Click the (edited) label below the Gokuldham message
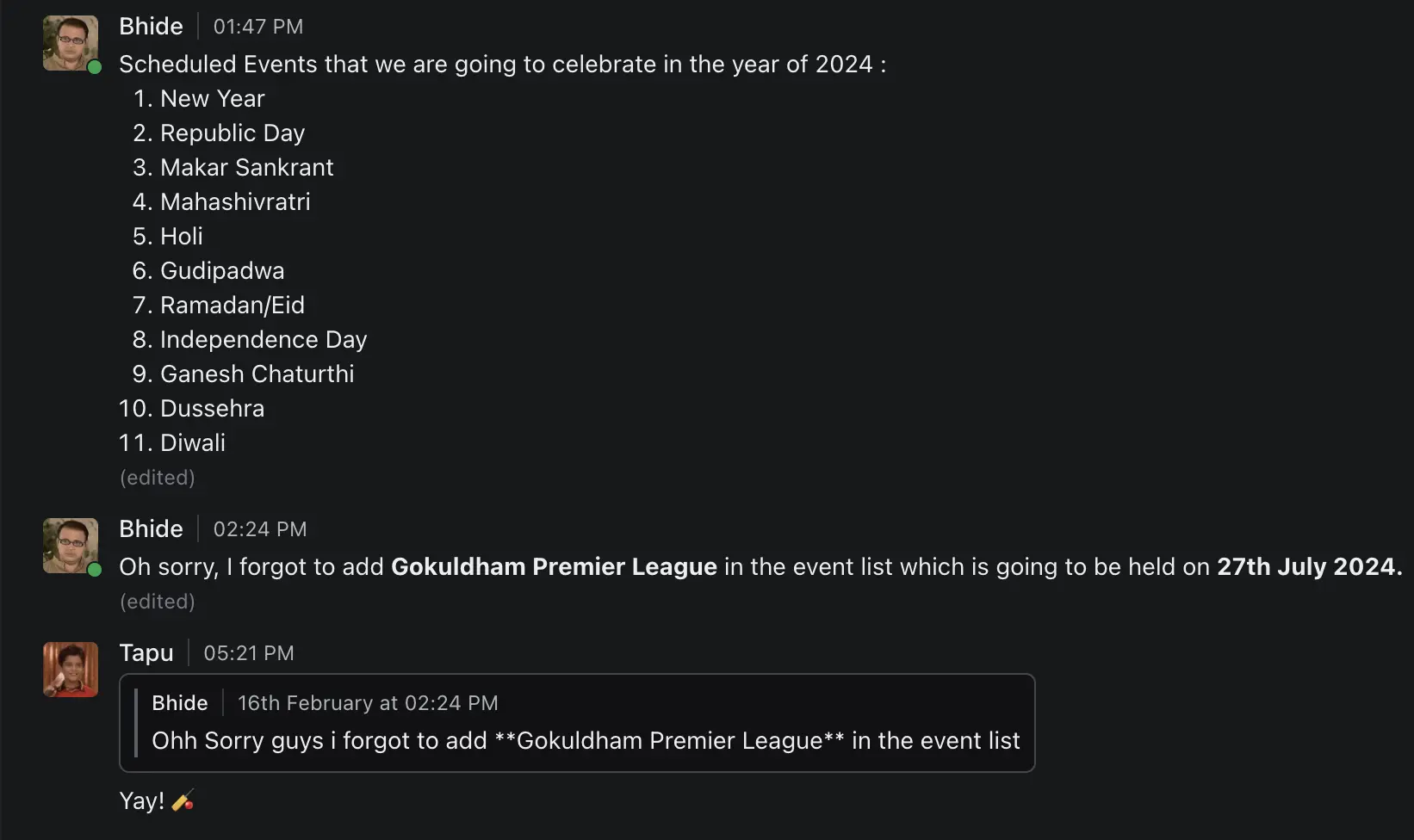The width and height of the screenshot is (1414, 840). [x=157, y=602]
